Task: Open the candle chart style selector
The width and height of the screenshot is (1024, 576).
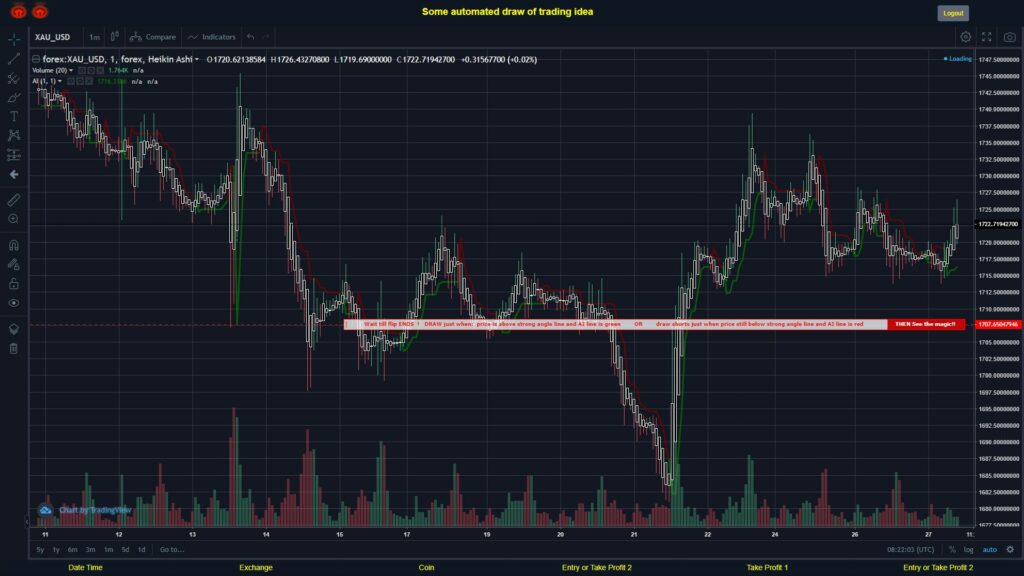Action: click(114, 37)
